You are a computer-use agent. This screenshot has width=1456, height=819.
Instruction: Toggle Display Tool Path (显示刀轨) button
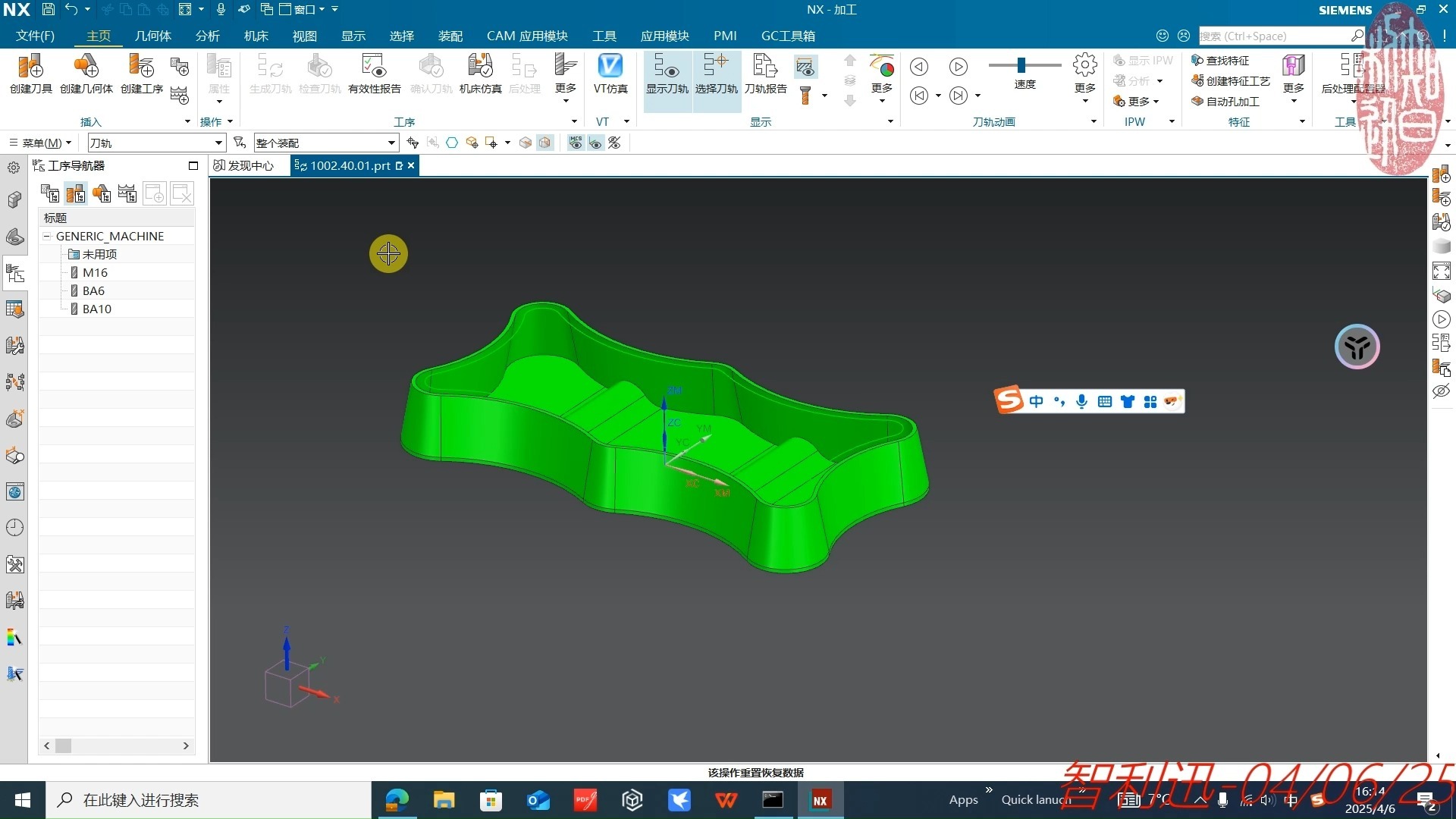667,68
